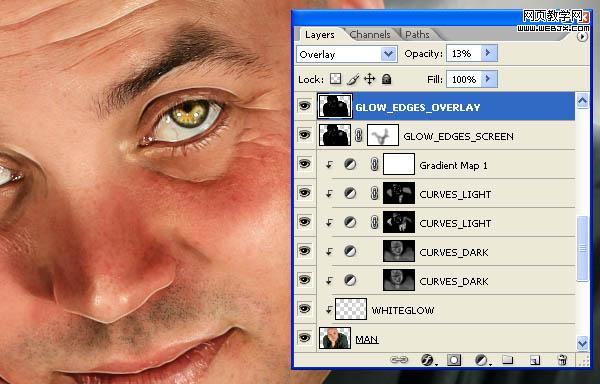600x384 pixels.
Task: Create a new layer
Action: point(535,360)
